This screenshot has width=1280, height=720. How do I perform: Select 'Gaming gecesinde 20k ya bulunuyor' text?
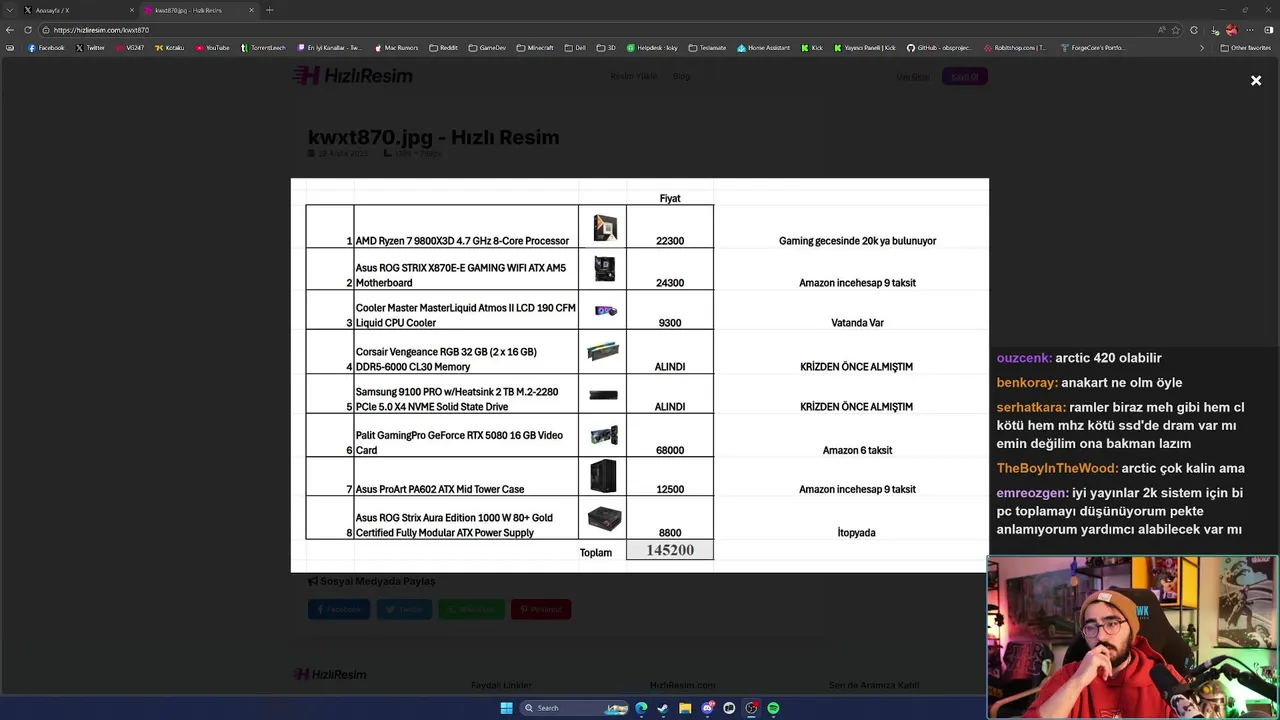[857, 241]
